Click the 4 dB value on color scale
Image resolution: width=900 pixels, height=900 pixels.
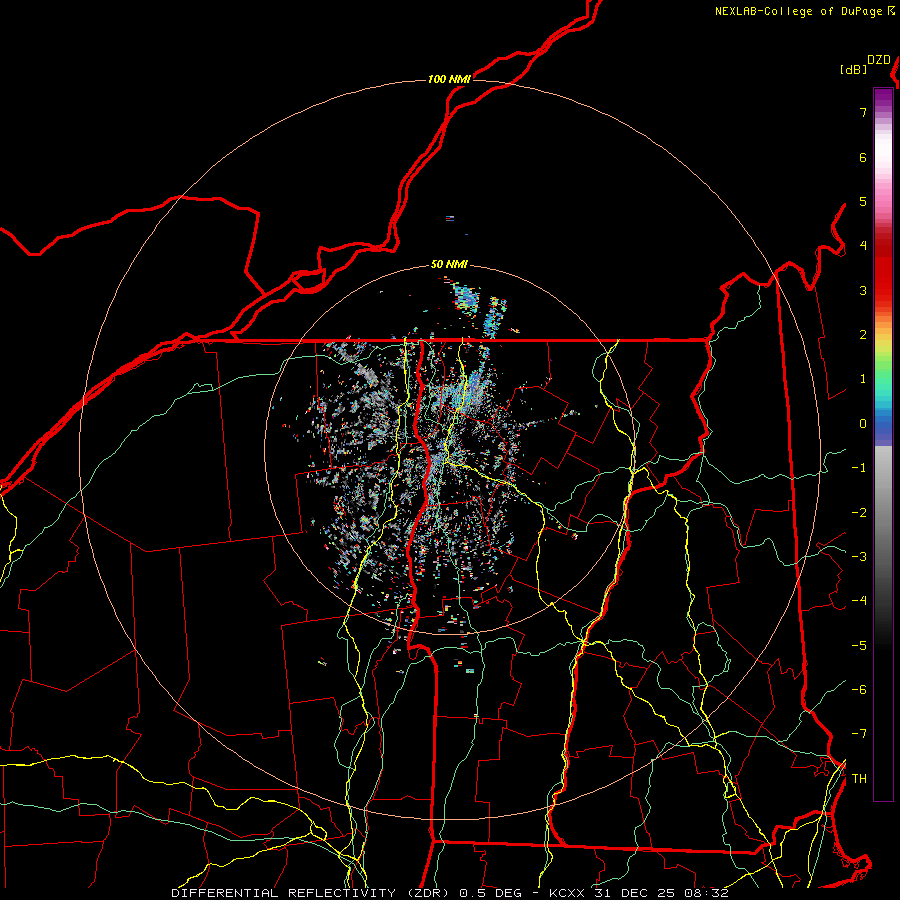coord(863,246)
